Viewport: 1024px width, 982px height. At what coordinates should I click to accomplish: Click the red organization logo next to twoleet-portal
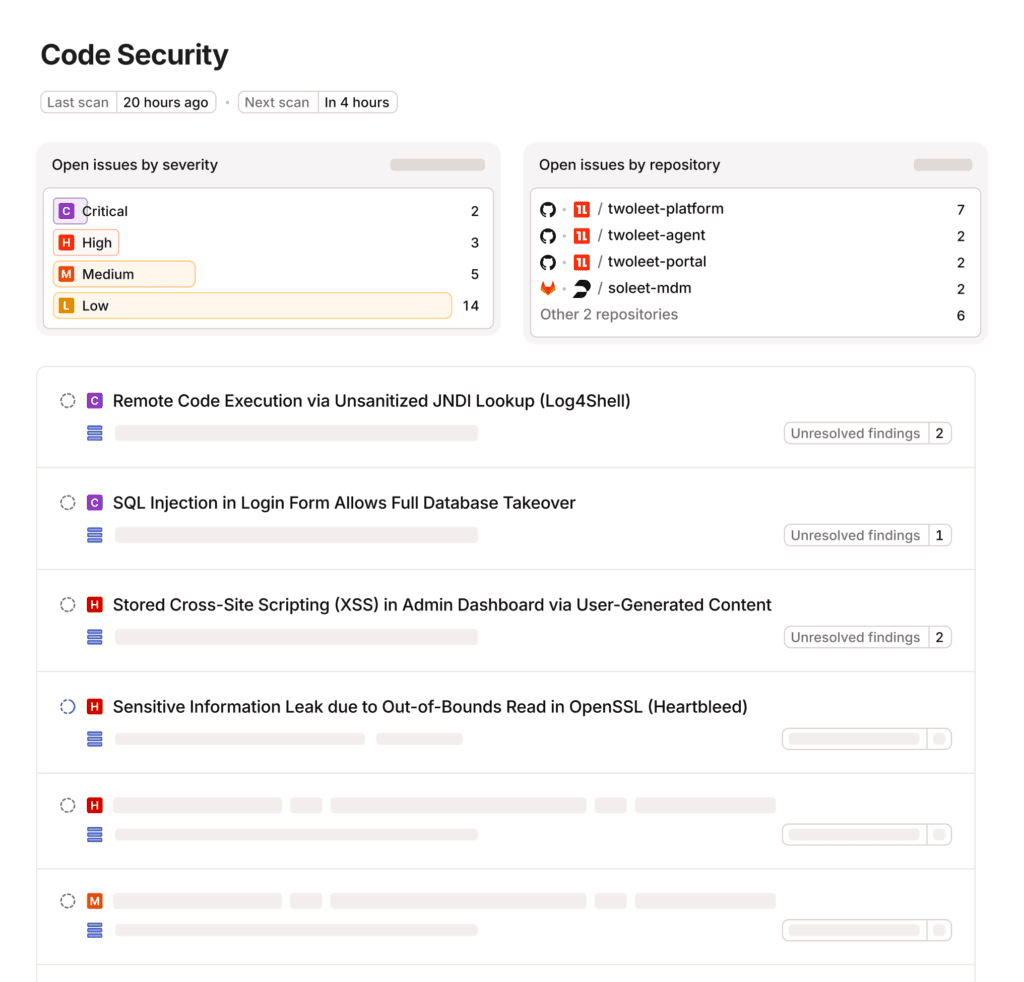coord(581,262)
